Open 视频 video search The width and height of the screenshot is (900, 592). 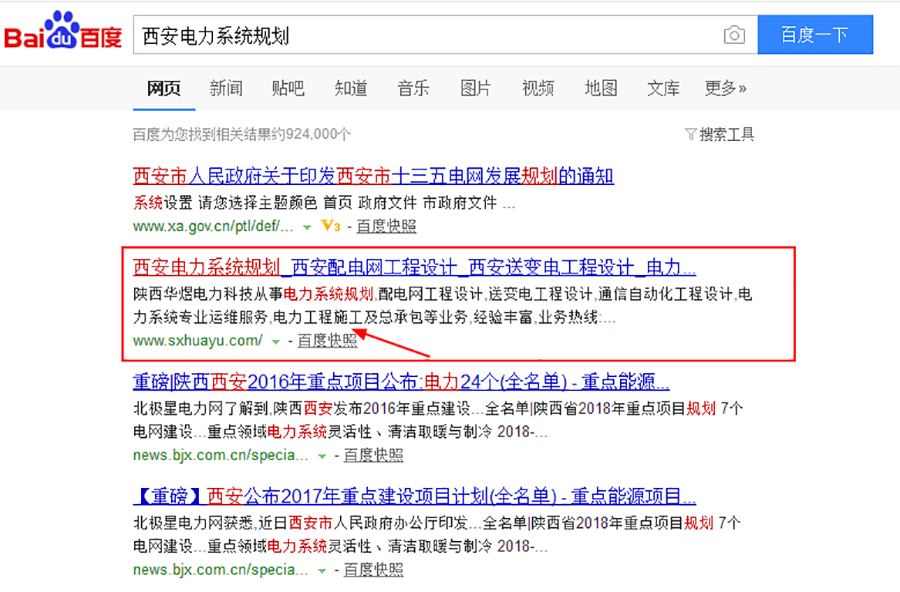point(537,88)
